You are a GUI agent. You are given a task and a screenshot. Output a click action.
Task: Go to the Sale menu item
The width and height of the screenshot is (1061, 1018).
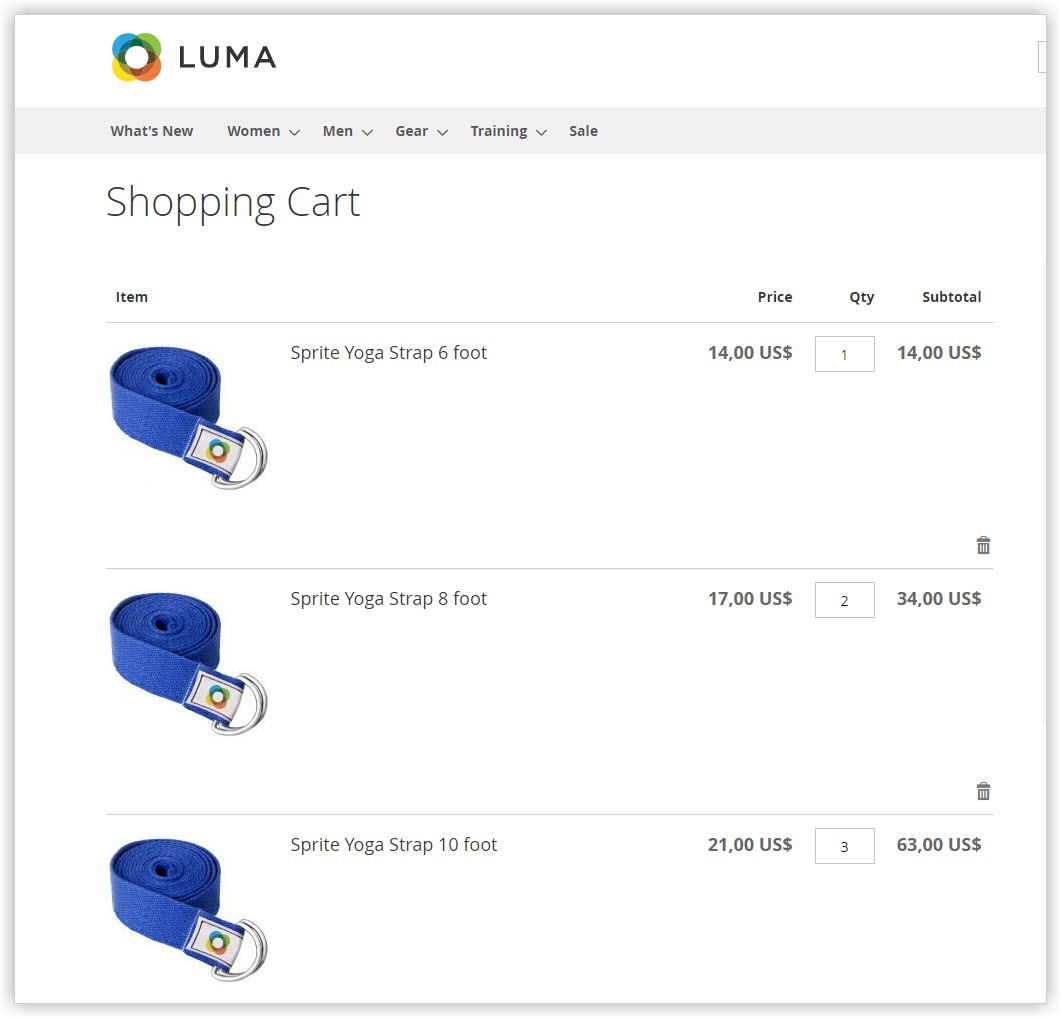[x=583, y=131]
